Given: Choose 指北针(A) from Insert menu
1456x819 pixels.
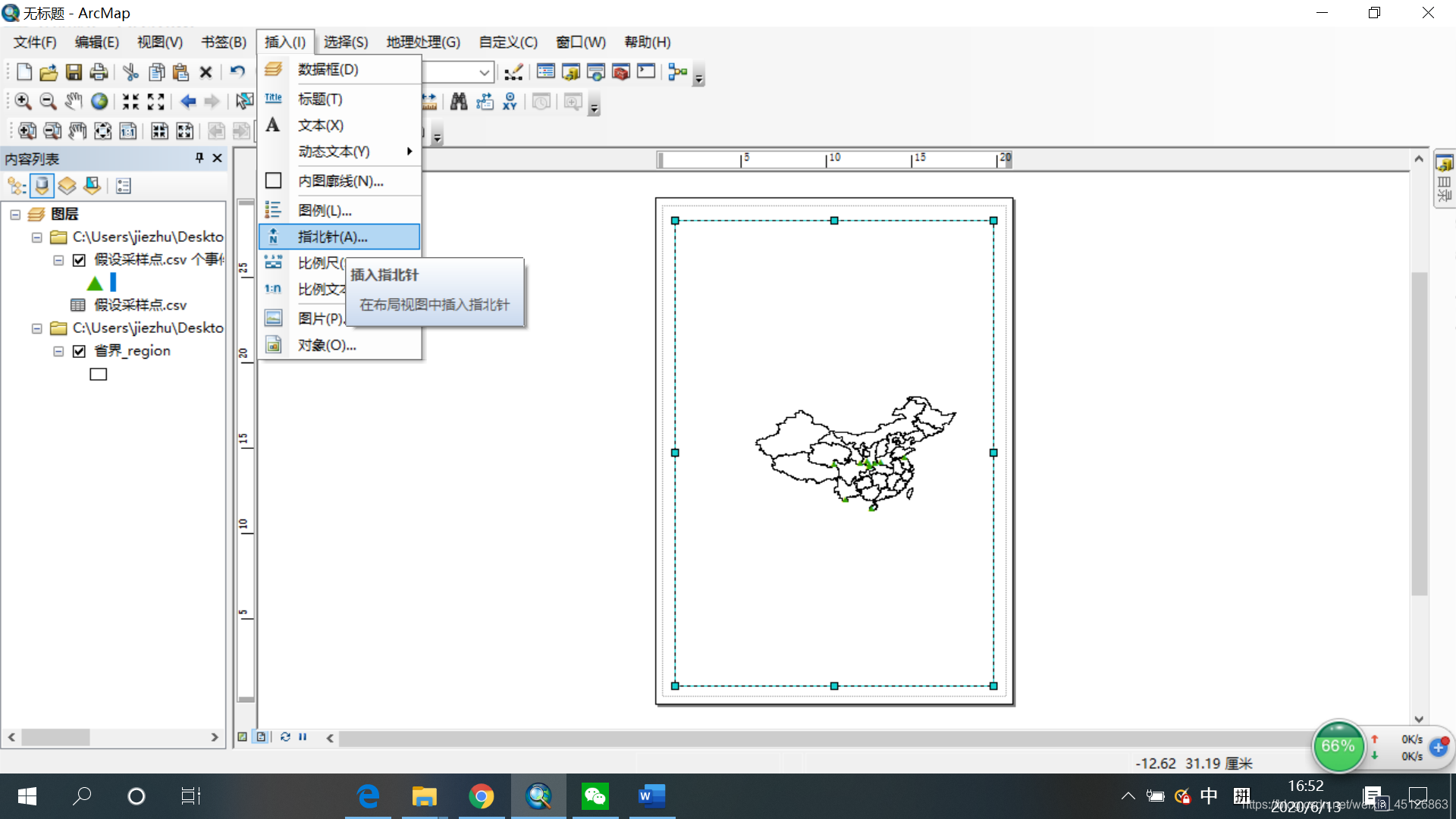Looking at the screenshot, I should click(x=332, y=237).
